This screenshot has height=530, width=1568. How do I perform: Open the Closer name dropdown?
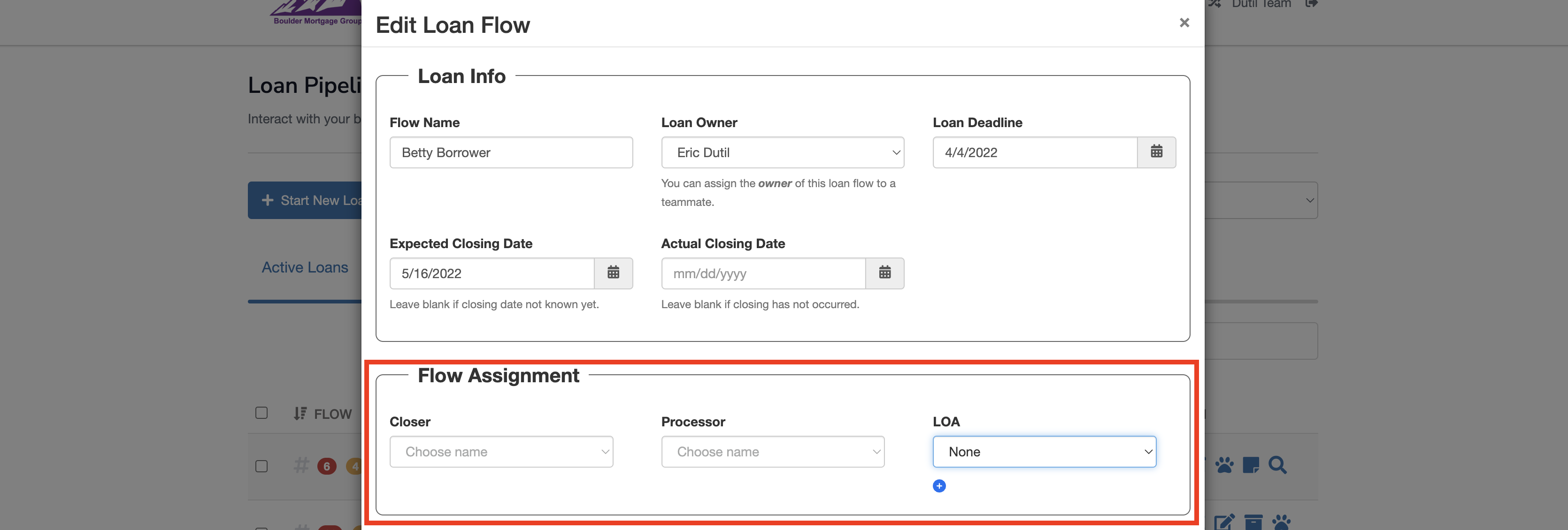point(501,452)
